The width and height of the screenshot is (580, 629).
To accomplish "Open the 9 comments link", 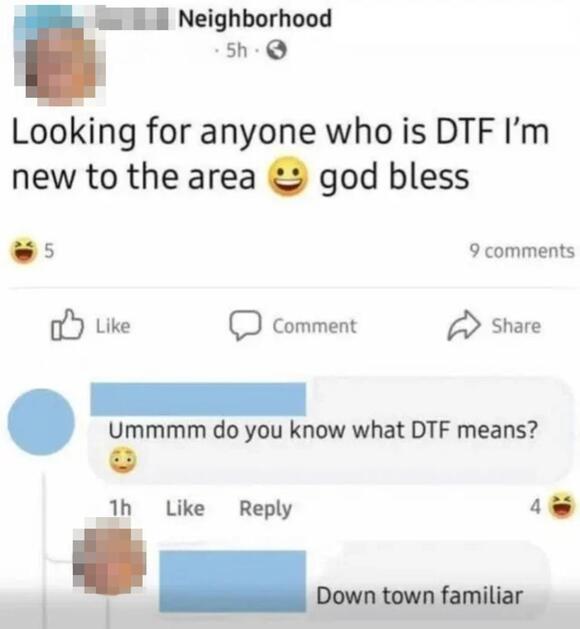I will pos(522,251).
